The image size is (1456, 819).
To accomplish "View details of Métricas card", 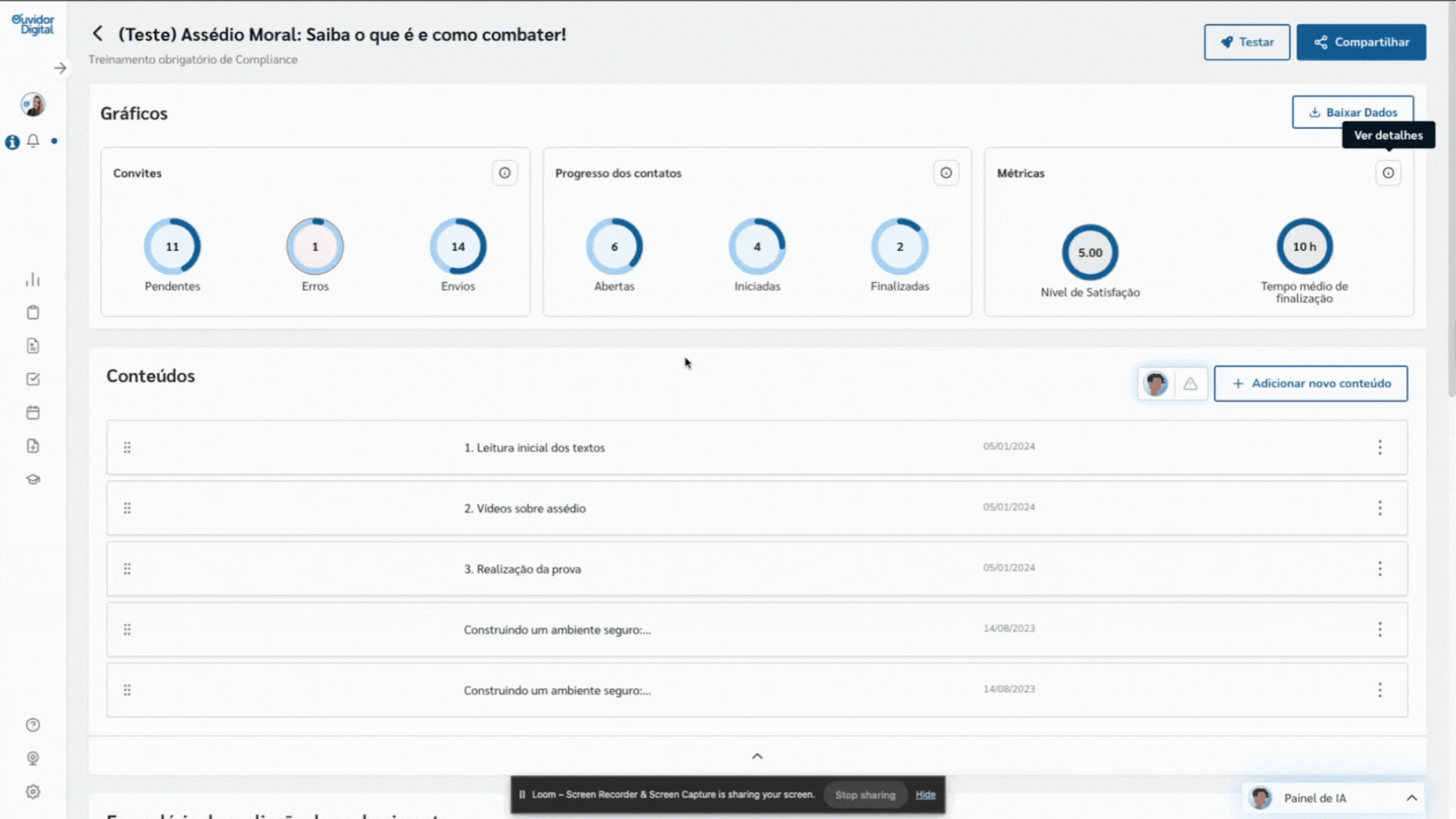I will coord(1388,173).
